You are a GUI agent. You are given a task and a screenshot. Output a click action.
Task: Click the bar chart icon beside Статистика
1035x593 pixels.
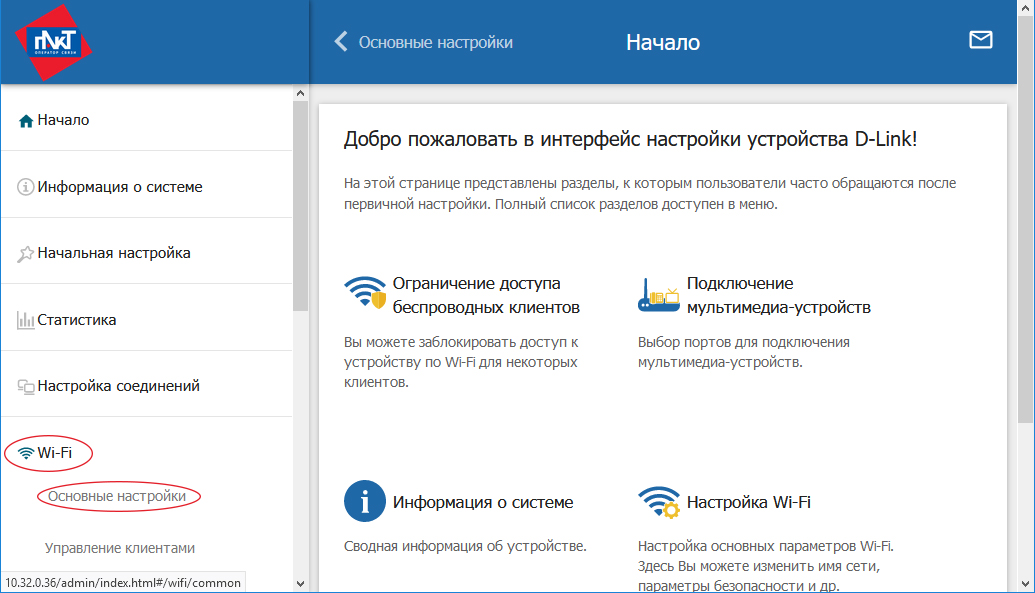point(26,321)
